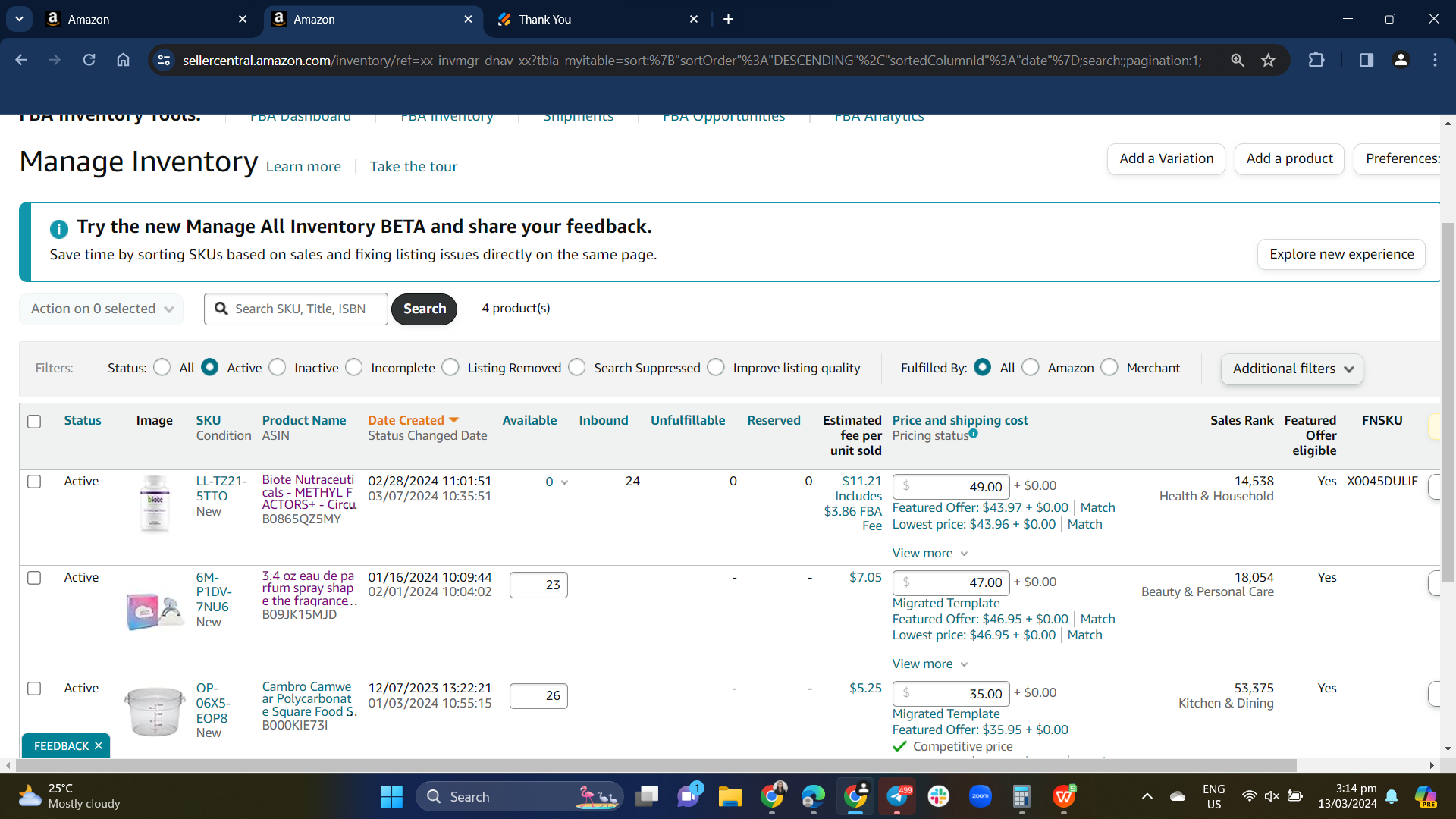Expand View more under the $49.00 price

point(930,554)
